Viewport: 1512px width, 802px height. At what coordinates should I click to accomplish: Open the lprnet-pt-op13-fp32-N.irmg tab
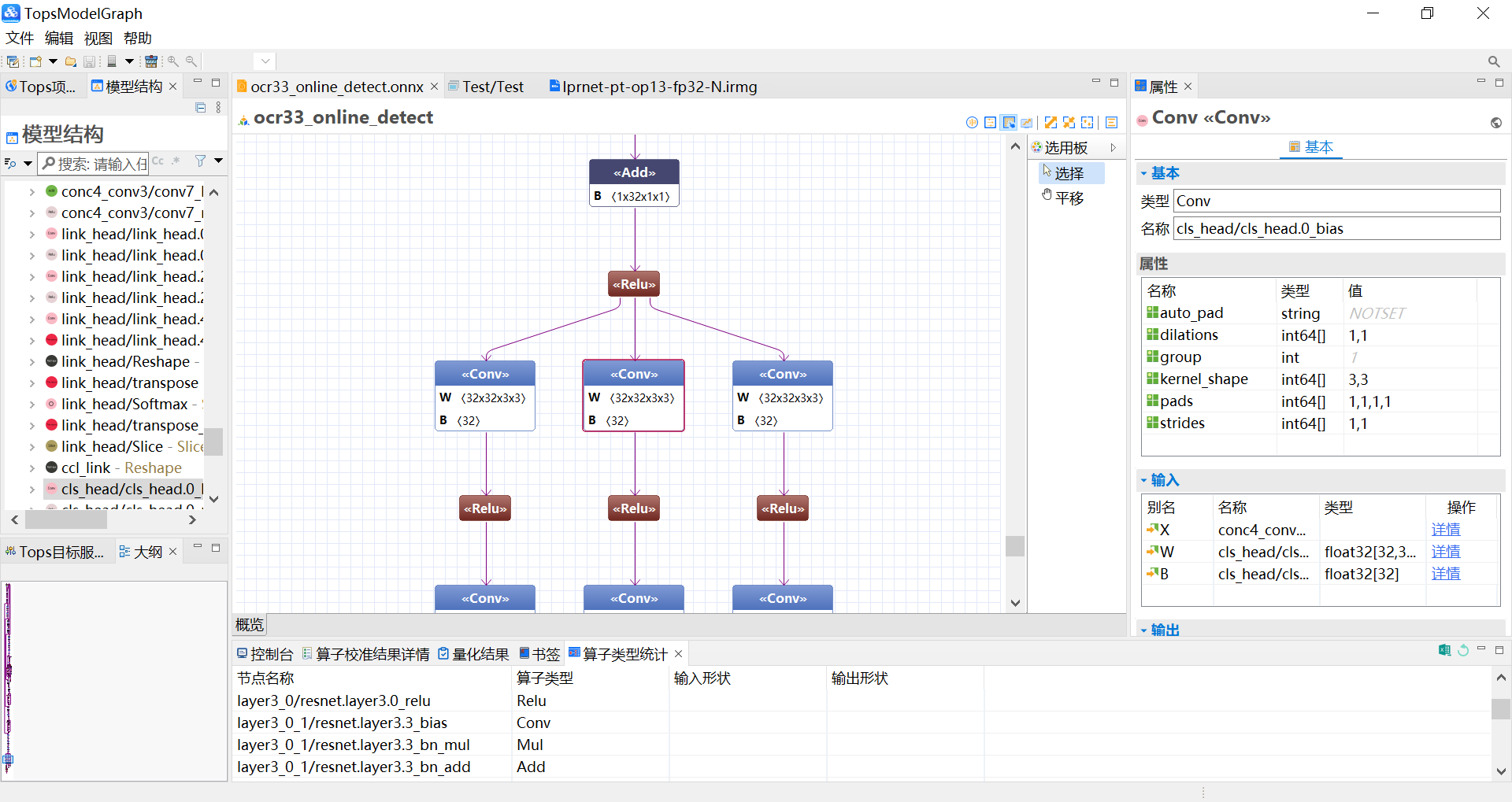tap(653, 87)
